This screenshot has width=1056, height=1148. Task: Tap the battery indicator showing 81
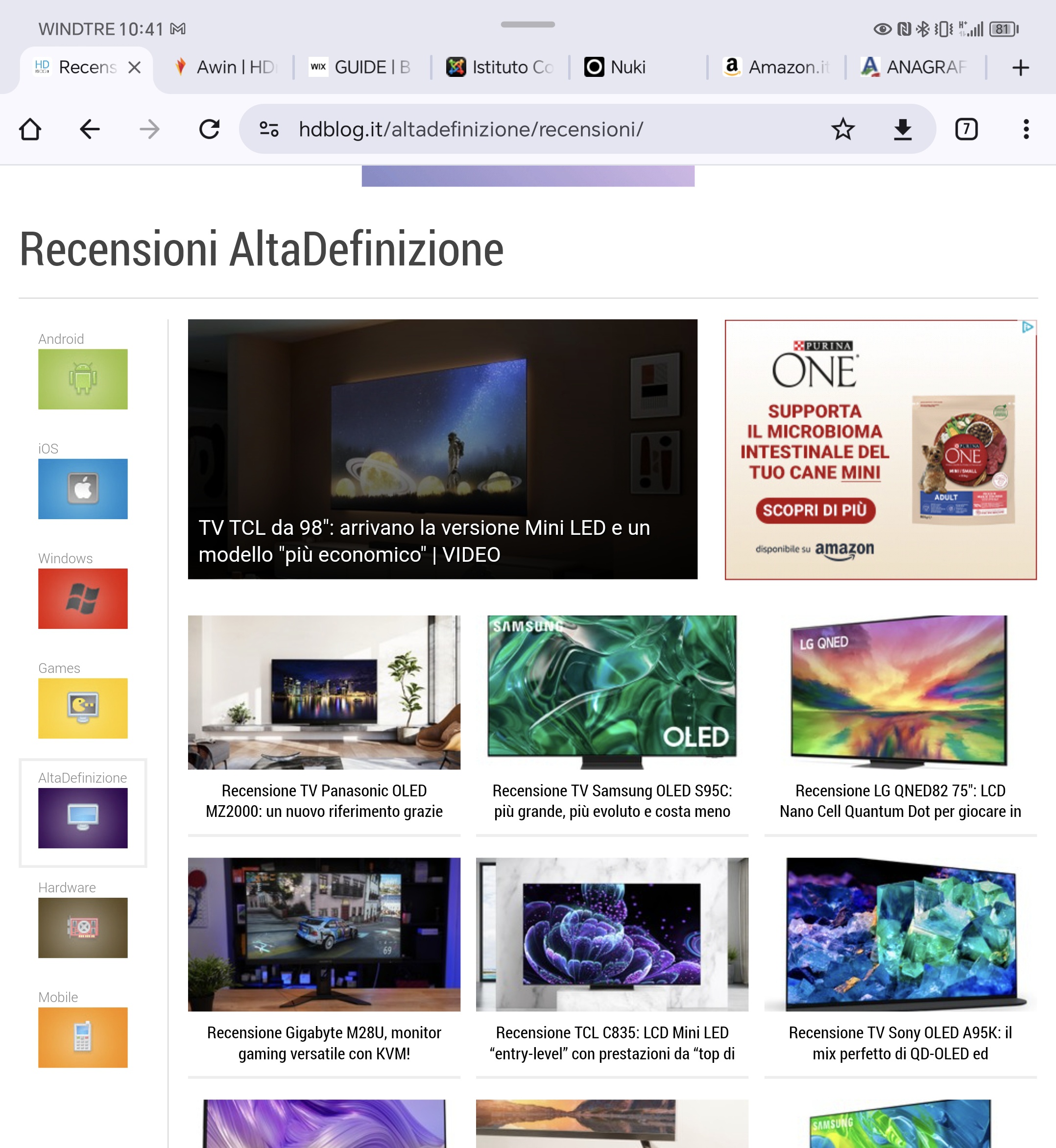[x=1004, y=29]
